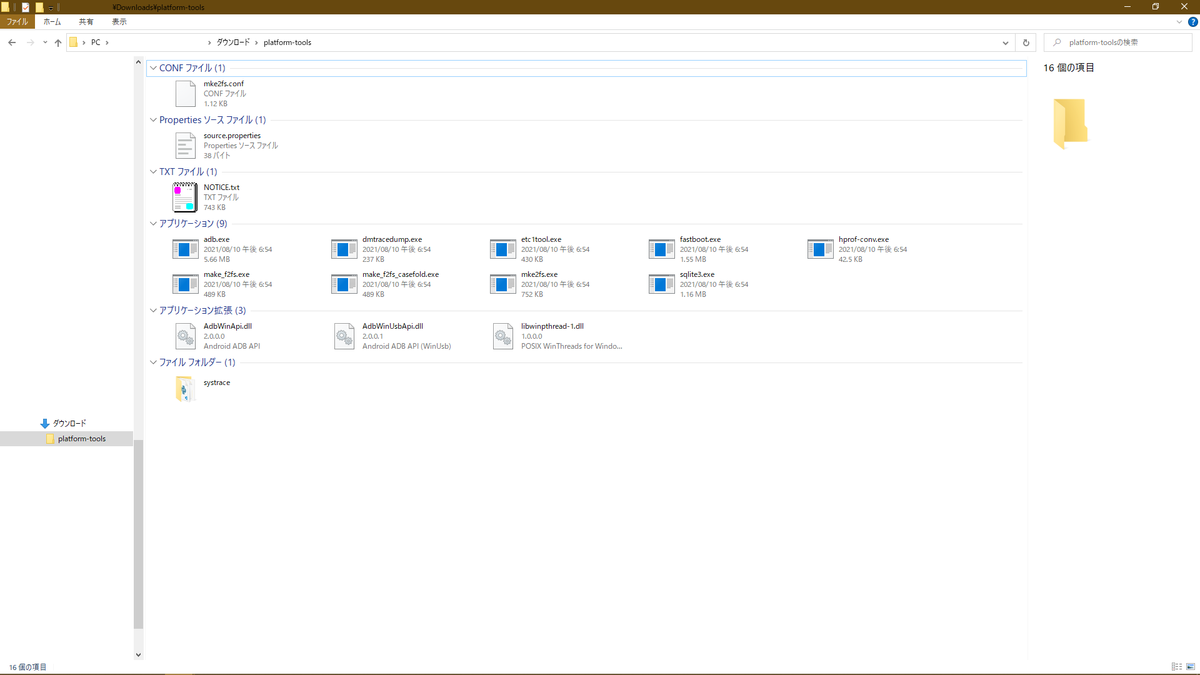Open the 表示 ribbon tab
Image resolution: width=1200 pixels, height=675 pixels.
point(119,20)
